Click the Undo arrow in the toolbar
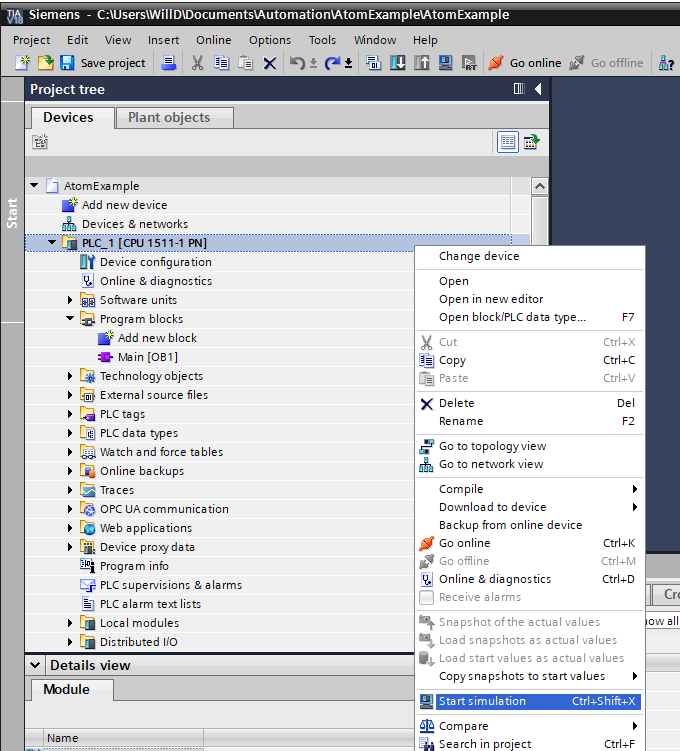Screen dimensions: 680x751 click(297, 63)
